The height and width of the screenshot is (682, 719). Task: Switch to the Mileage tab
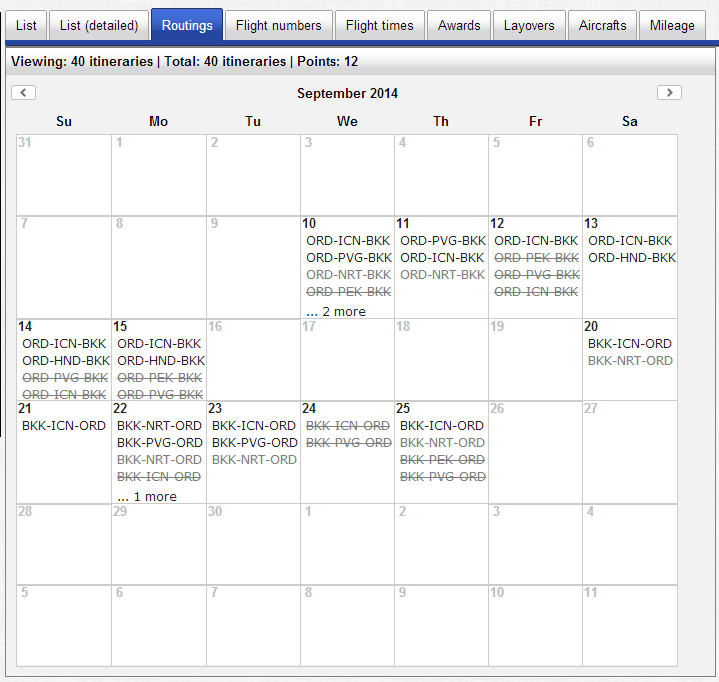tap(672, 26)
